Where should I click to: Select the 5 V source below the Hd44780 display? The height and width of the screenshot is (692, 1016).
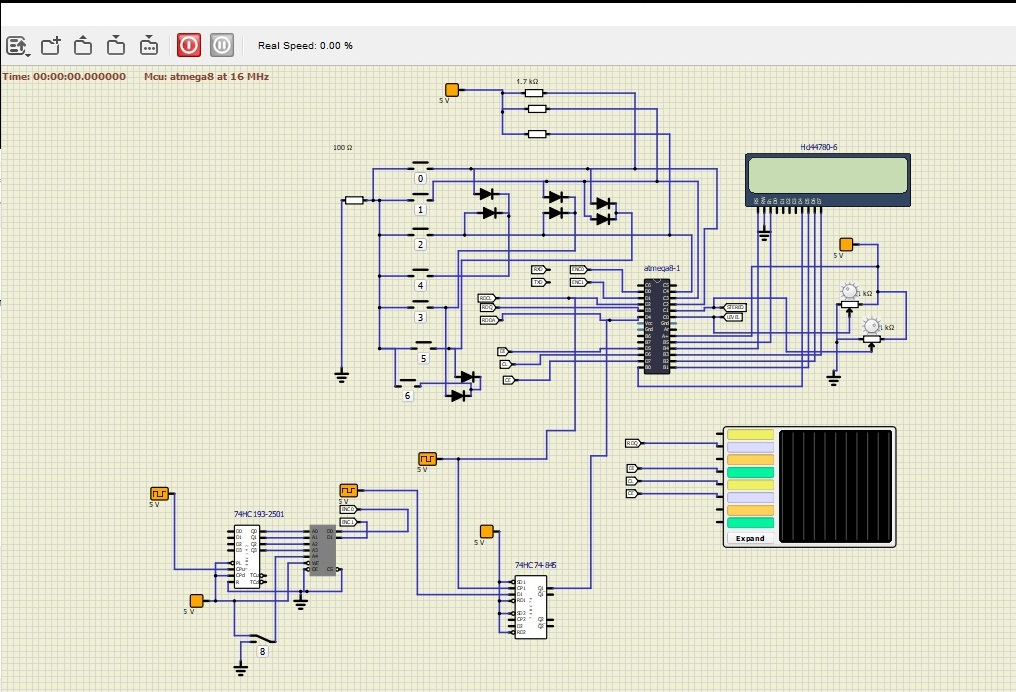click(x=846, y=244)
